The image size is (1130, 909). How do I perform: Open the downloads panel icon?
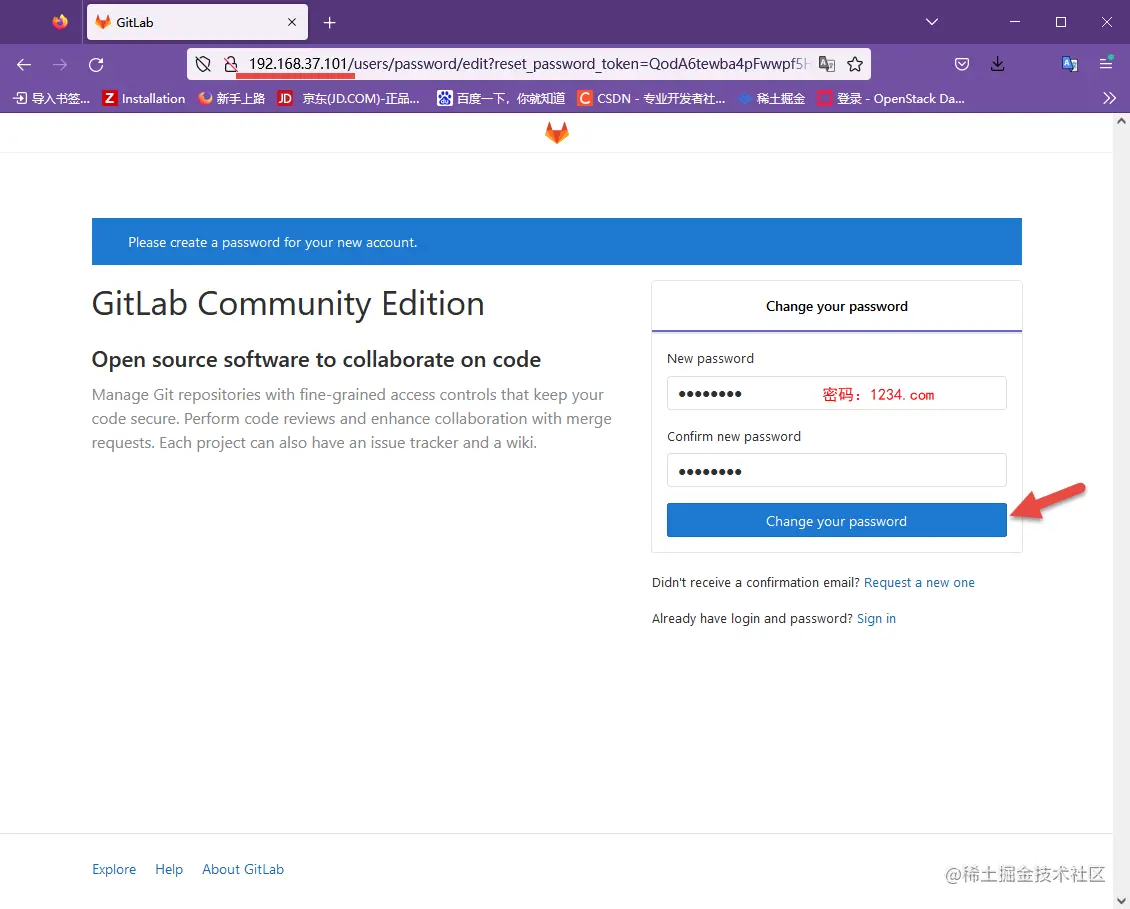tap(997, 64)
